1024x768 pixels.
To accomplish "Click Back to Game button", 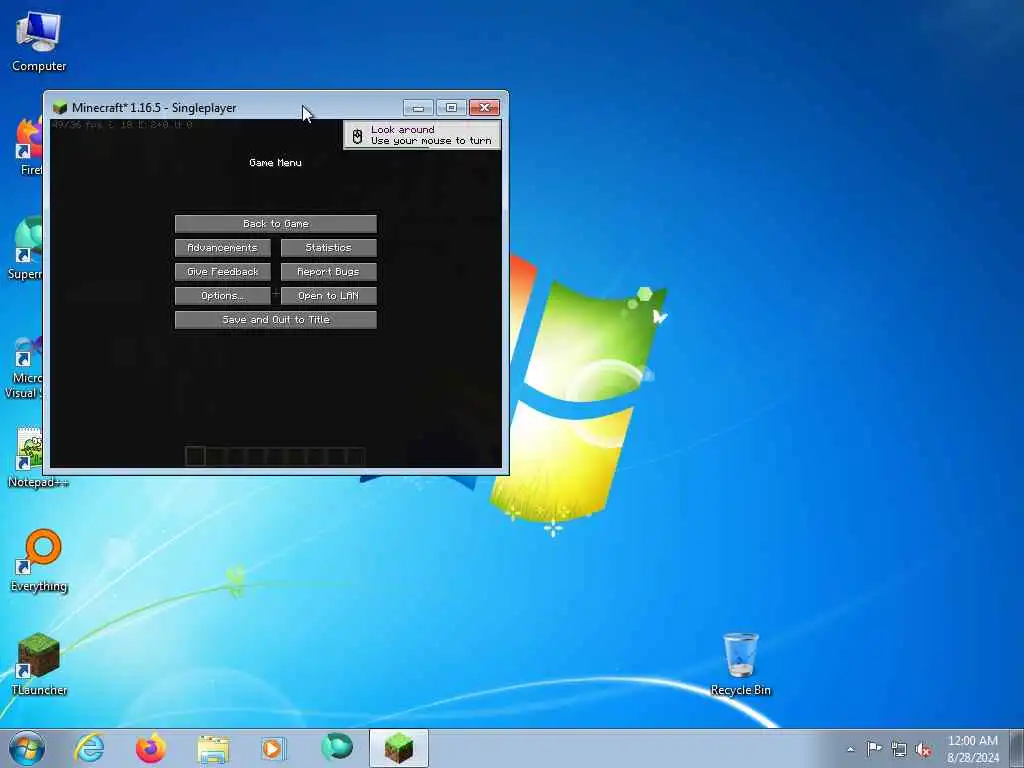I will click(276, 224).
